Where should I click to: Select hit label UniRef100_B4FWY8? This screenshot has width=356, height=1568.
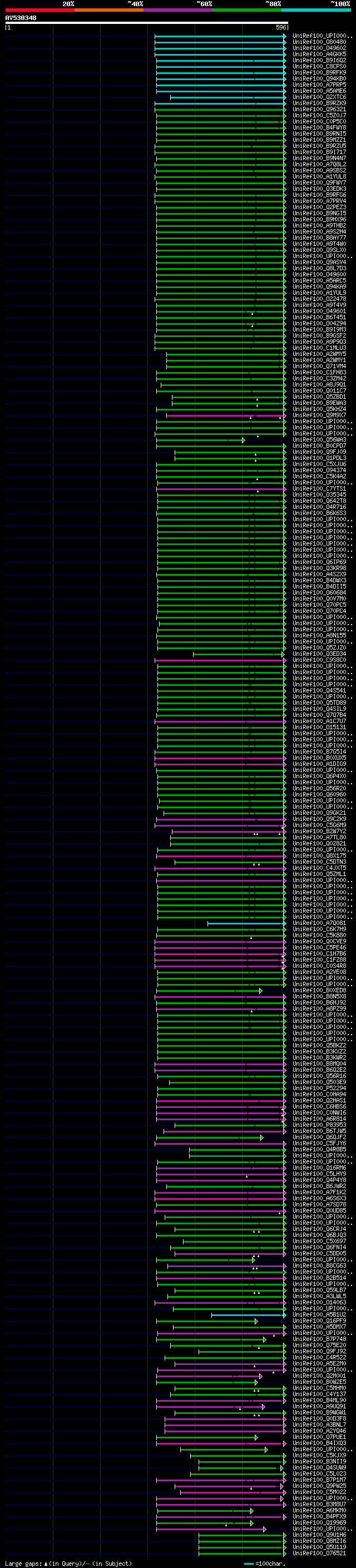[319, 128]
